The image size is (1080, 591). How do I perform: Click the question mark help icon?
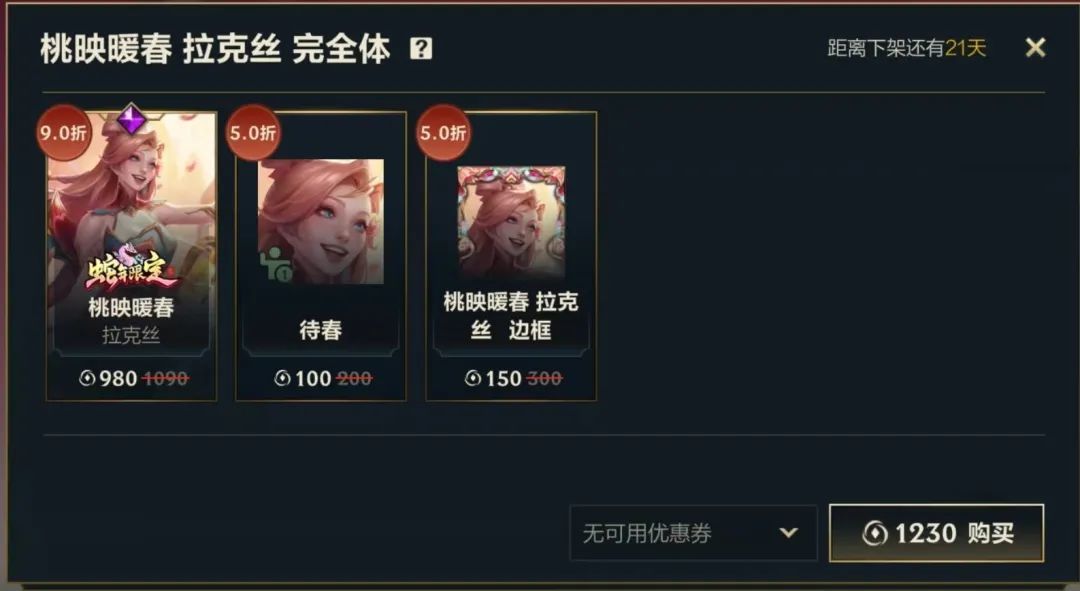coord(421,49)
